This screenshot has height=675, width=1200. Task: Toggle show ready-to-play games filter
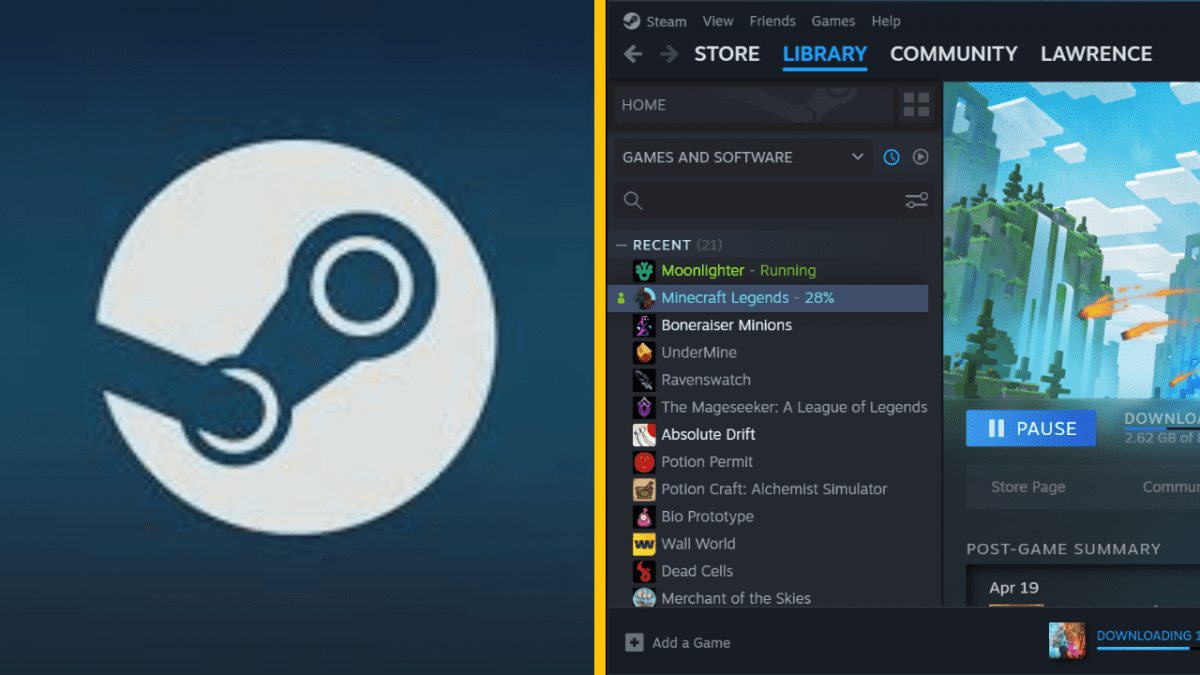[x=921, y=157]
